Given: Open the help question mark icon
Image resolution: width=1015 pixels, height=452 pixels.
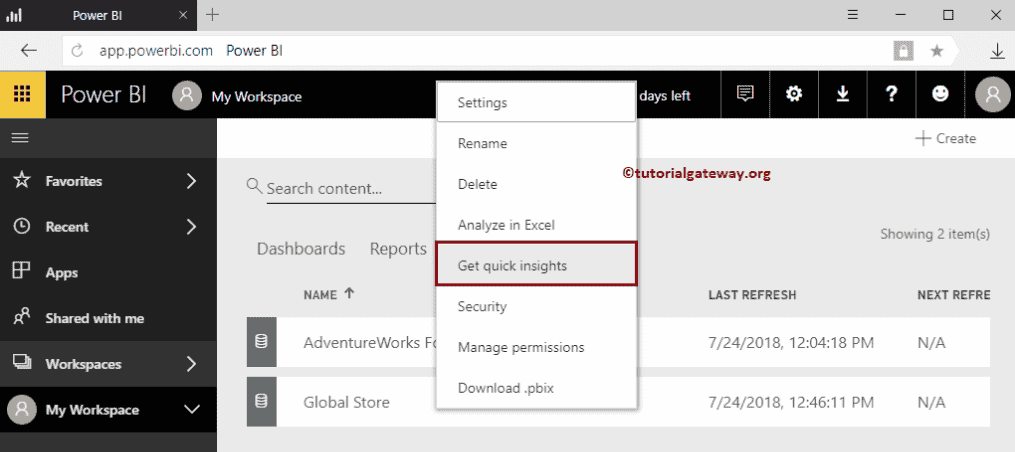Looking at the screenshot, I should (891, 95).
